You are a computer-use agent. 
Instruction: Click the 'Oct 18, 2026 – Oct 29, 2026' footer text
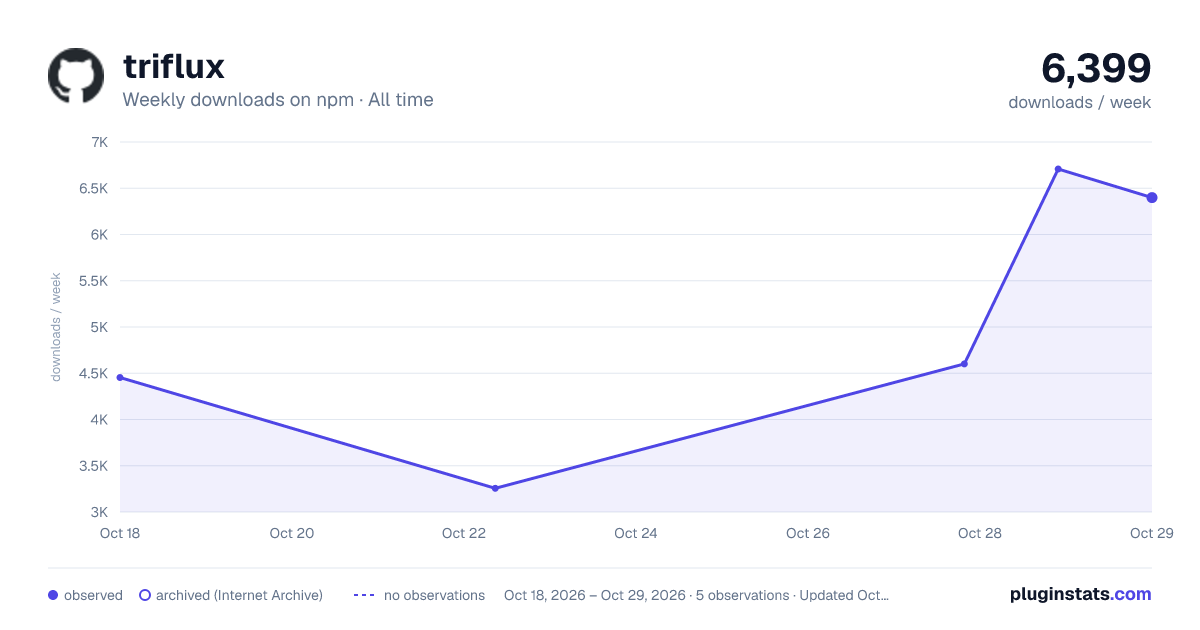(x=595, y=595)
